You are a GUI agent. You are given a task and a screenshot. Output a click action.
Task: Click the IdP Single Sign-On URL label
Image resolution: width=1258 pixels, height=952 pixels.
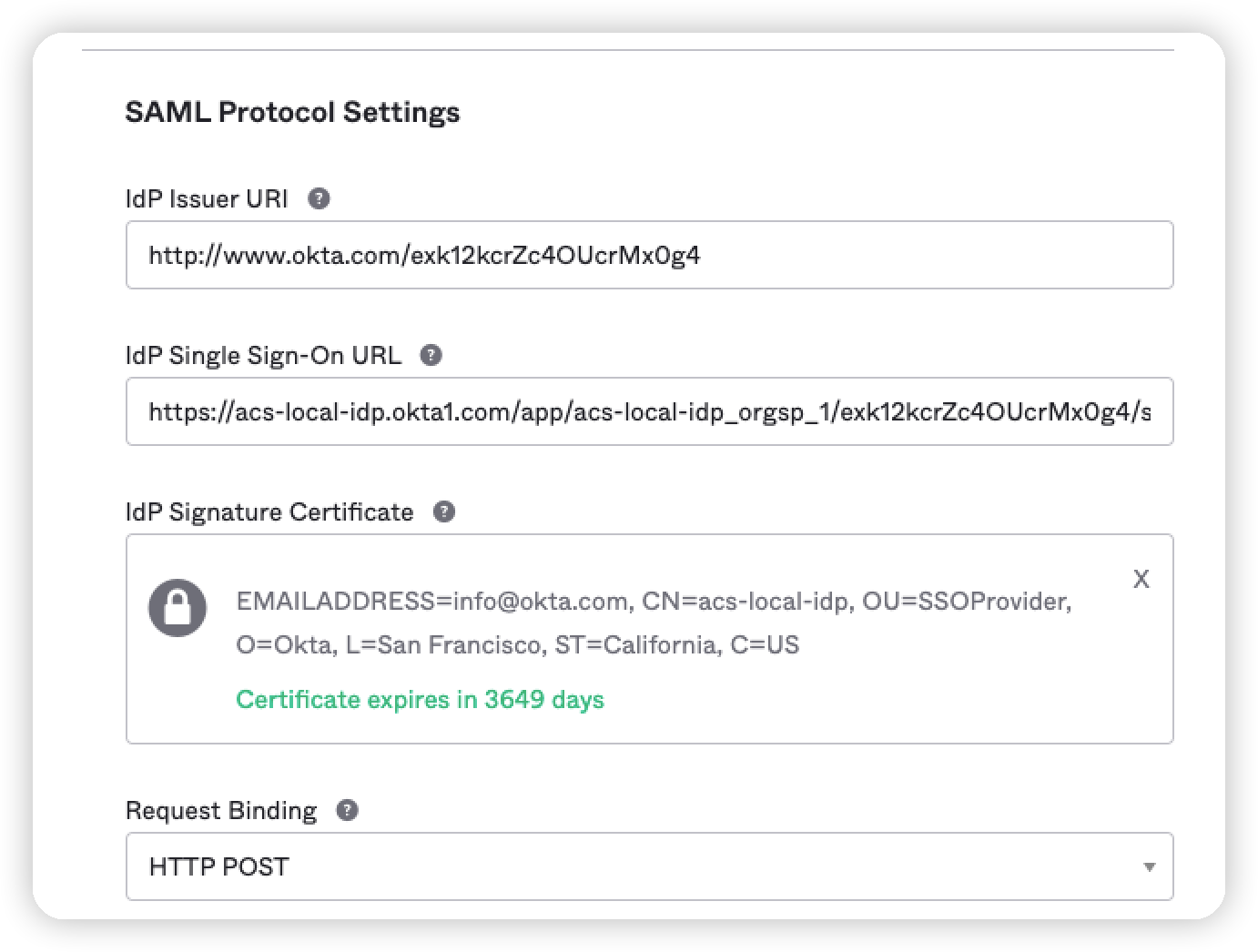[263, 355]
